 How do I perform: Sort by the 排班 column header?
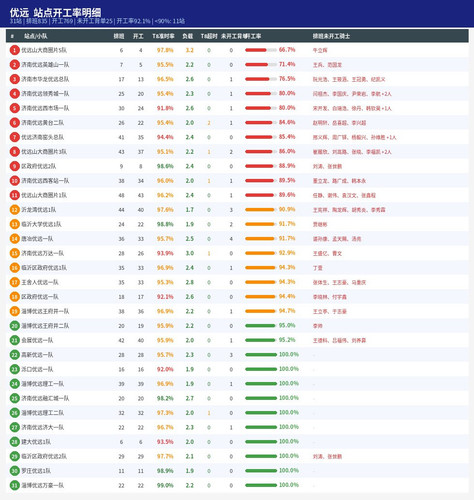[119, 36]
